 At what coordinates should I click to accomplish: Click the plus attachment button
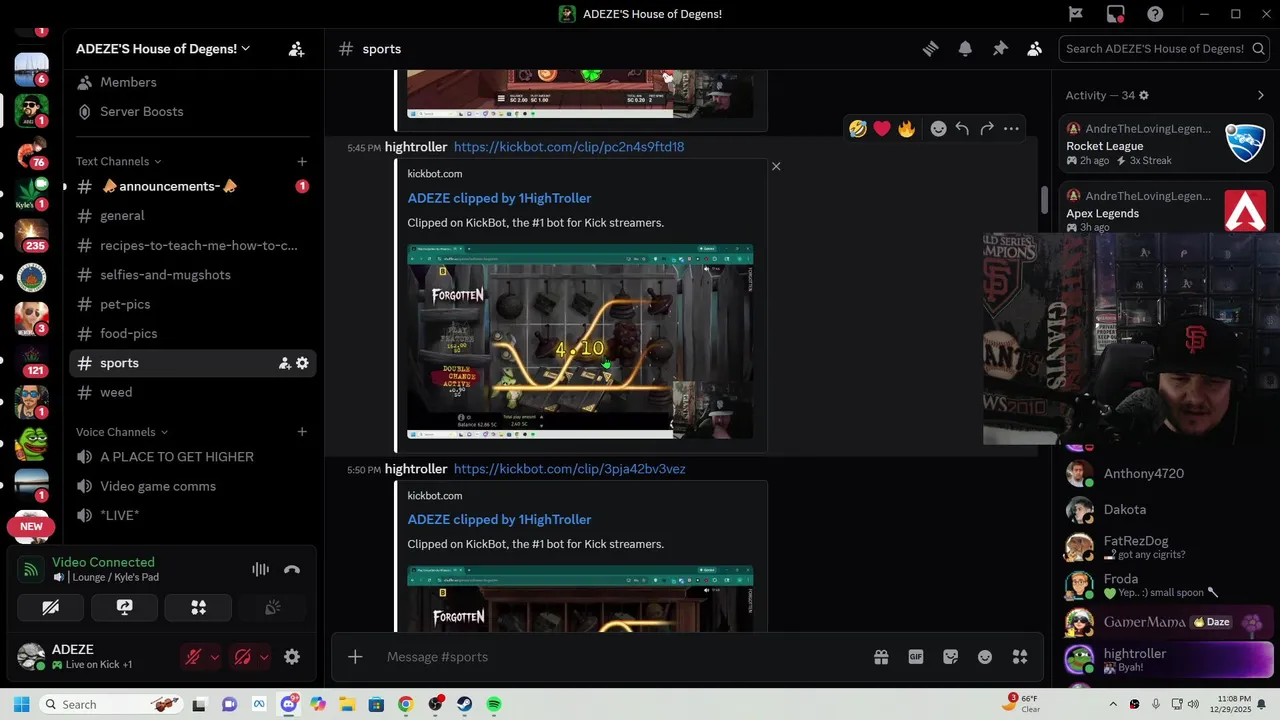tap(355, 657)
